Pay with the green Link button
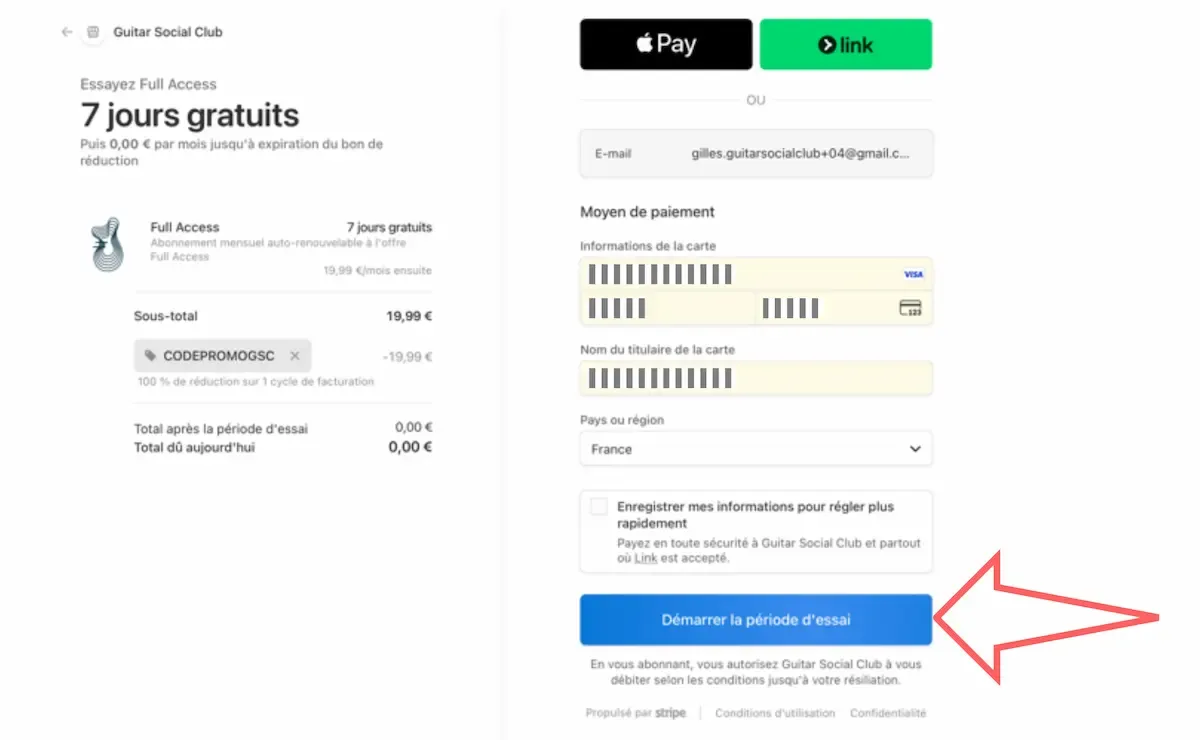The width and height of the screenshot is (1200, 740). click(x=845, y=44)
